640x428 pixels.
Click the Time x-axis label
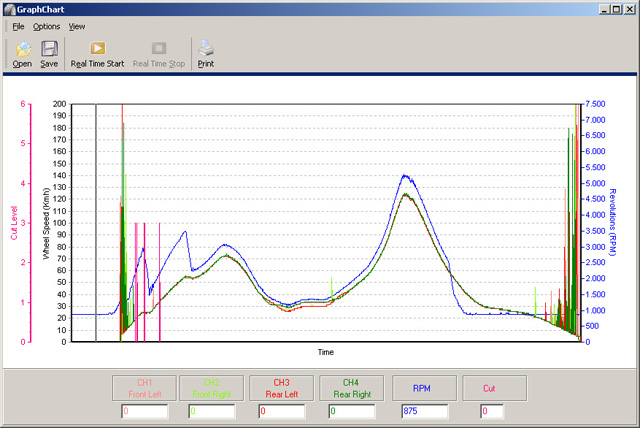click(326, 352)
